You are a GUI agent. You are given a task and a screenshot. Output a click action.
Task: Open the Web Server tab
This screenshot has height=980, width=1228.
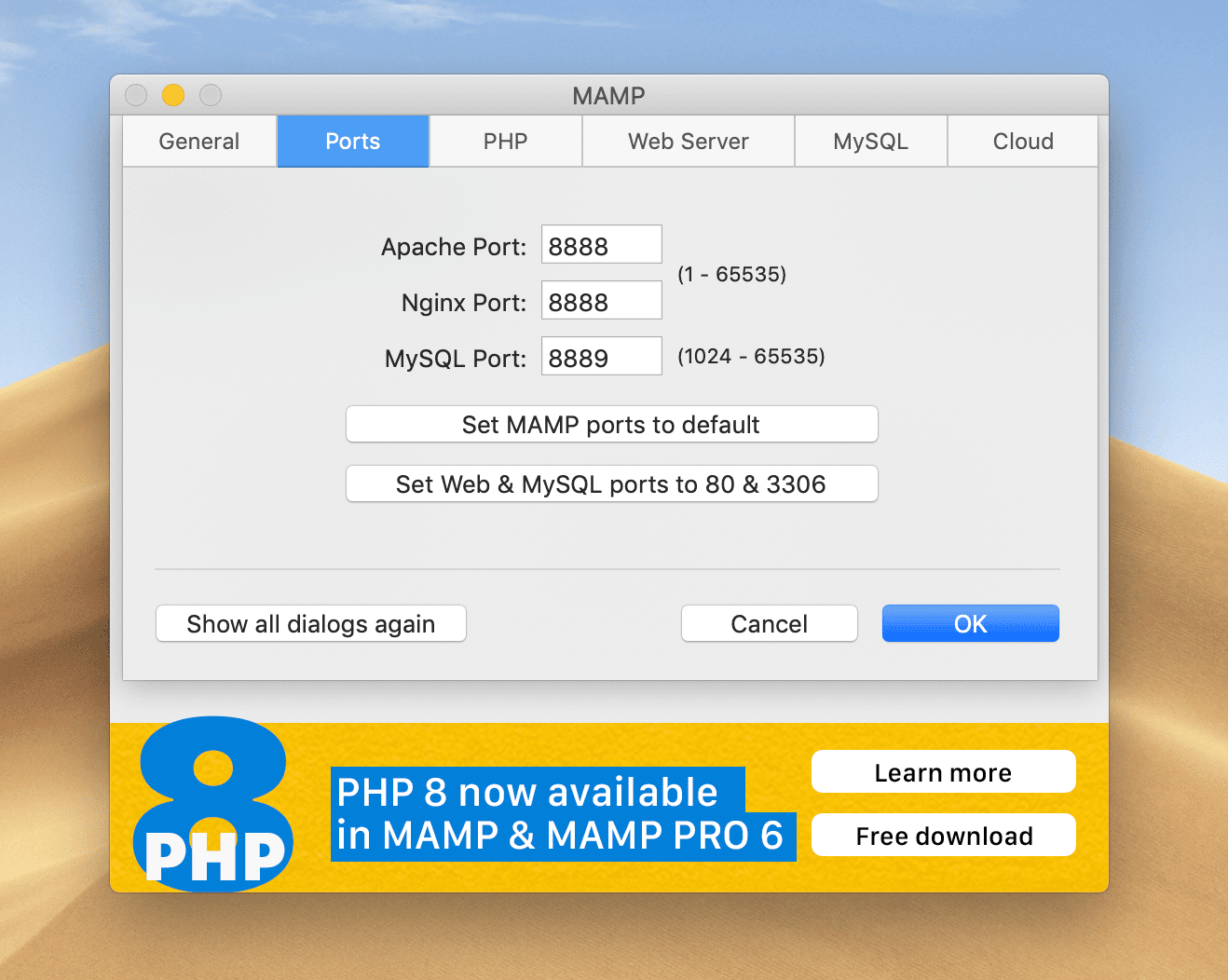click(688, 141)
